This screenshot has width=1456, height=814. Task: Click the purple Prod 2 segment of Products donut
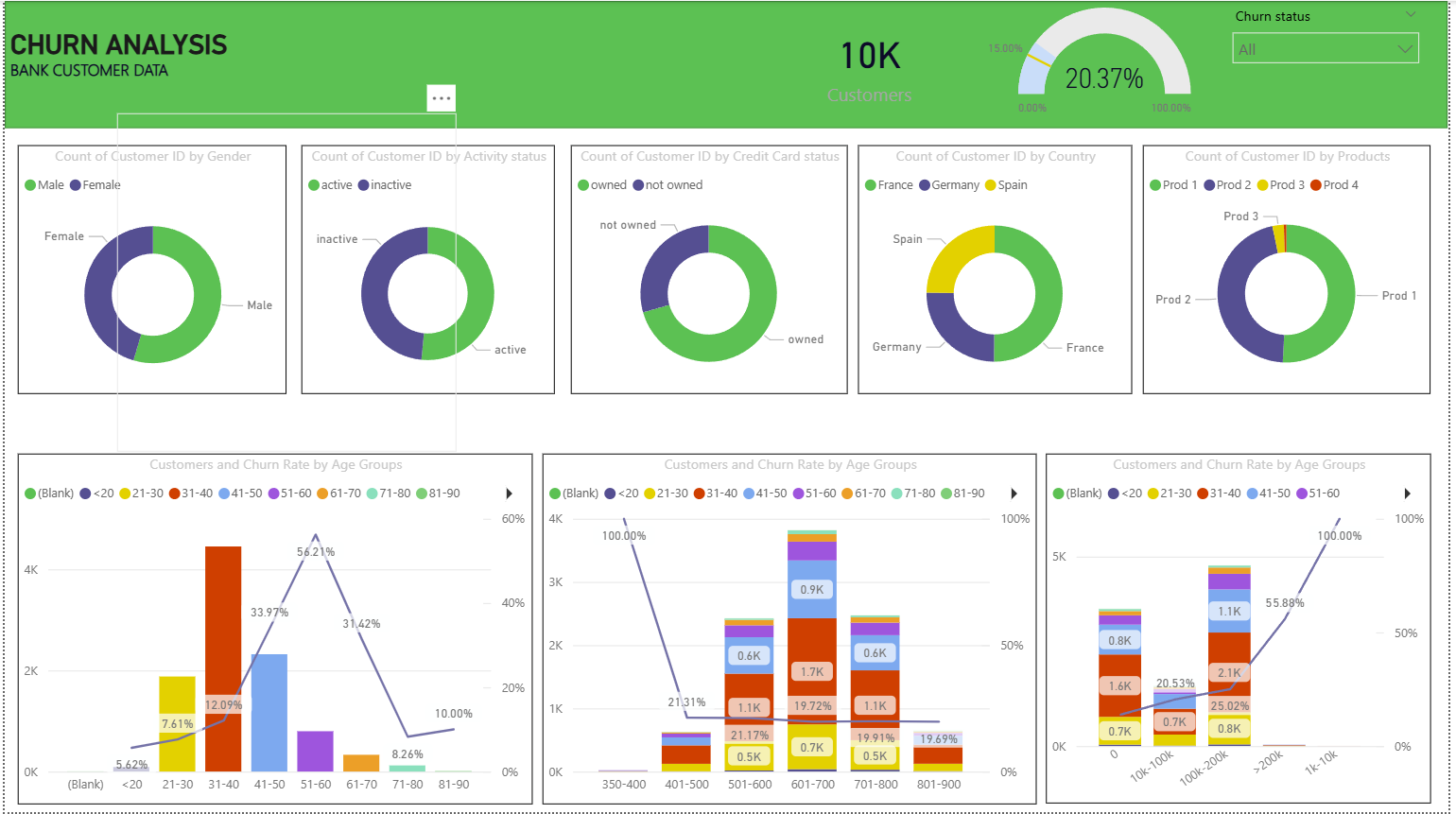[1233, 298]
